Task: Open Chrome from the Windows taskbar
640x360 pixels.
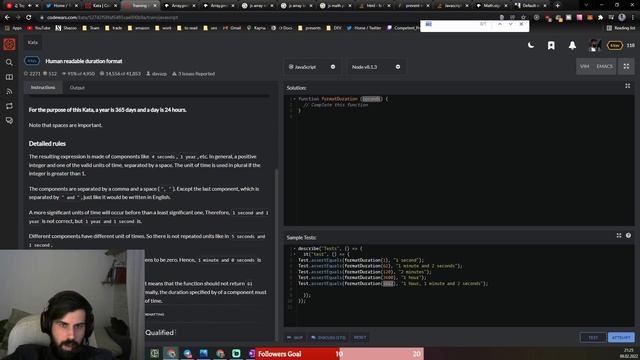Action: 171,353
